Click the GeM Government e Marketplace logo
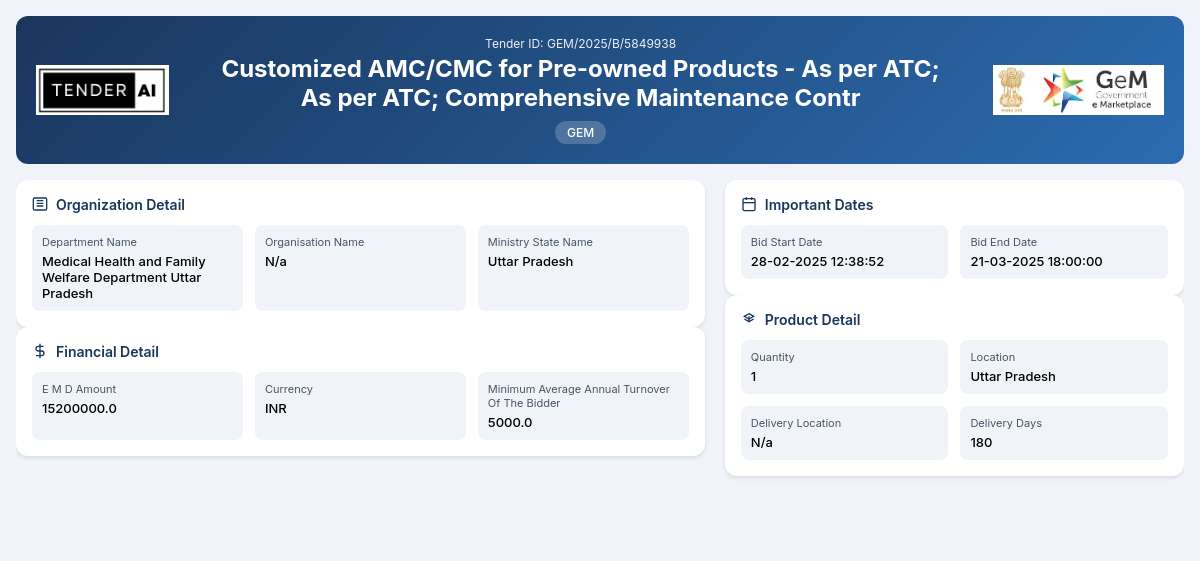This screenshot has height=561, width=1200. (x=1099, y=90)
